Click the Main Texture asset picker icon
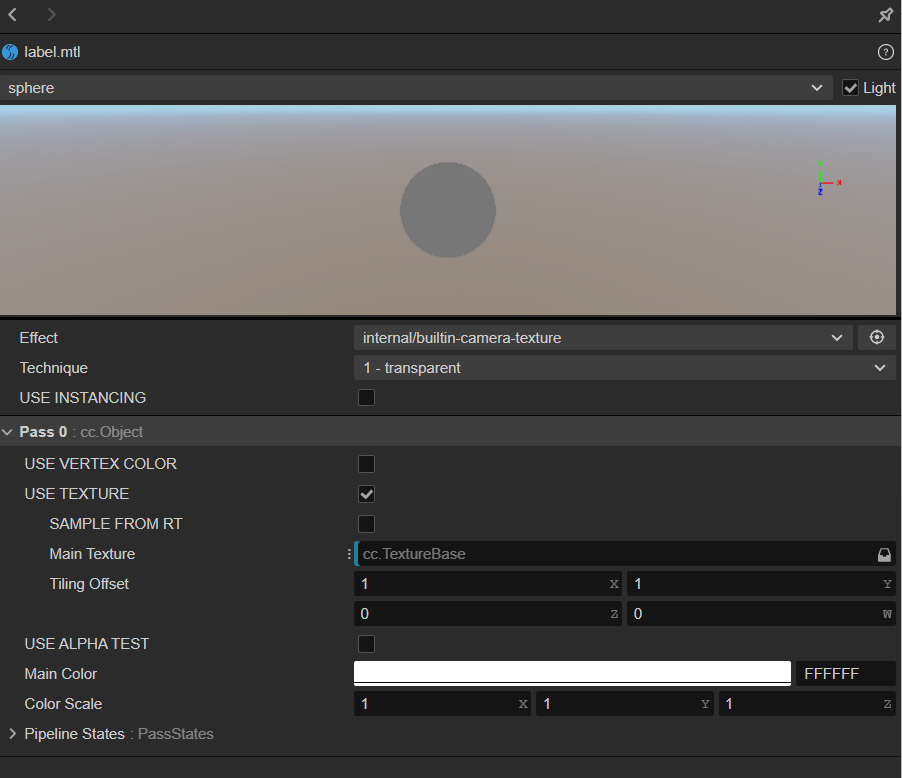The width and height of the screenshot is (902, 778). tap(883, 554)
